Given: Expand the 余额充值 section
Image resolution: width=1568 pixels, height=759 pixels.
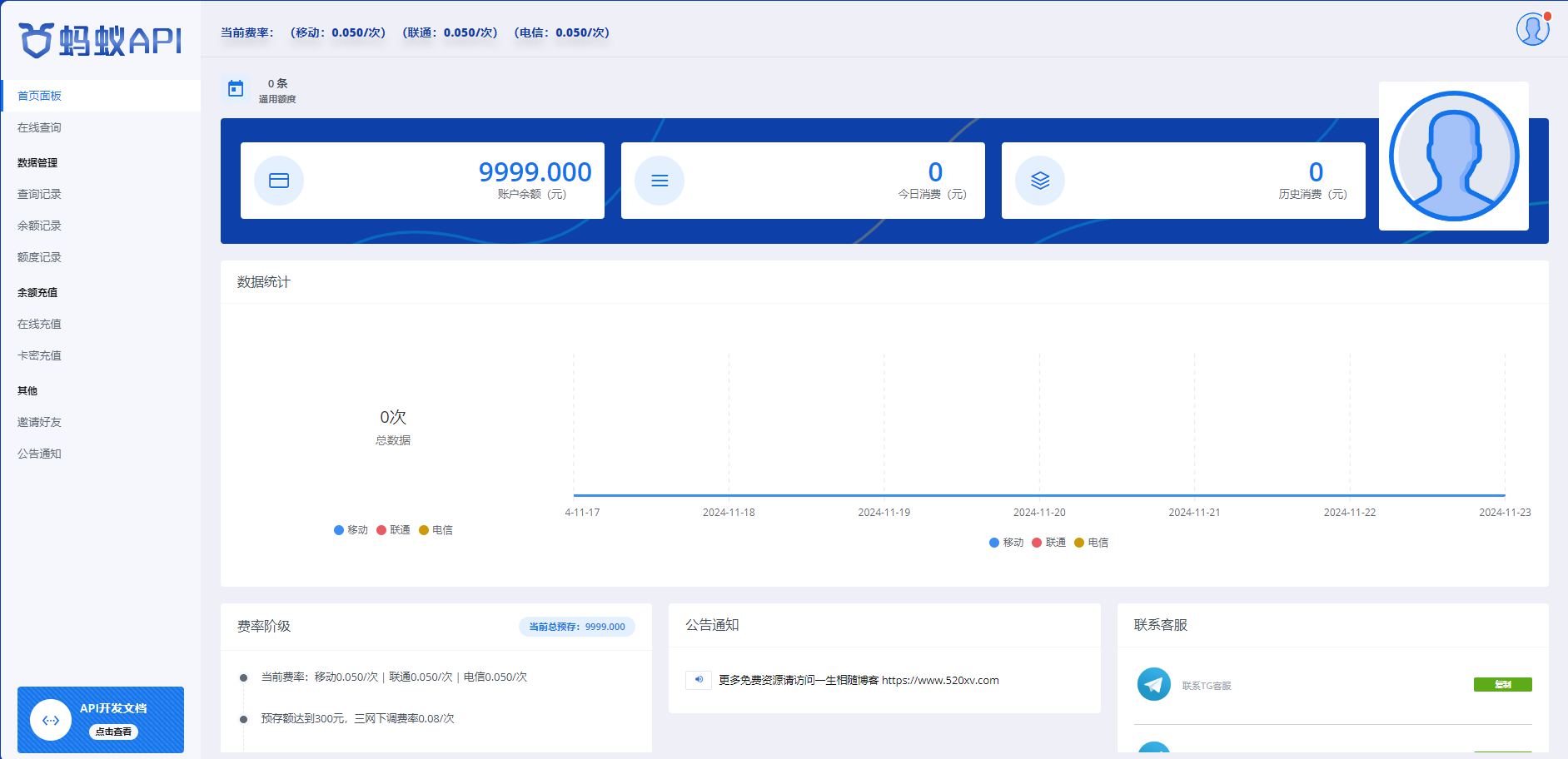Looking at the screenshot, I should point(37,292).
